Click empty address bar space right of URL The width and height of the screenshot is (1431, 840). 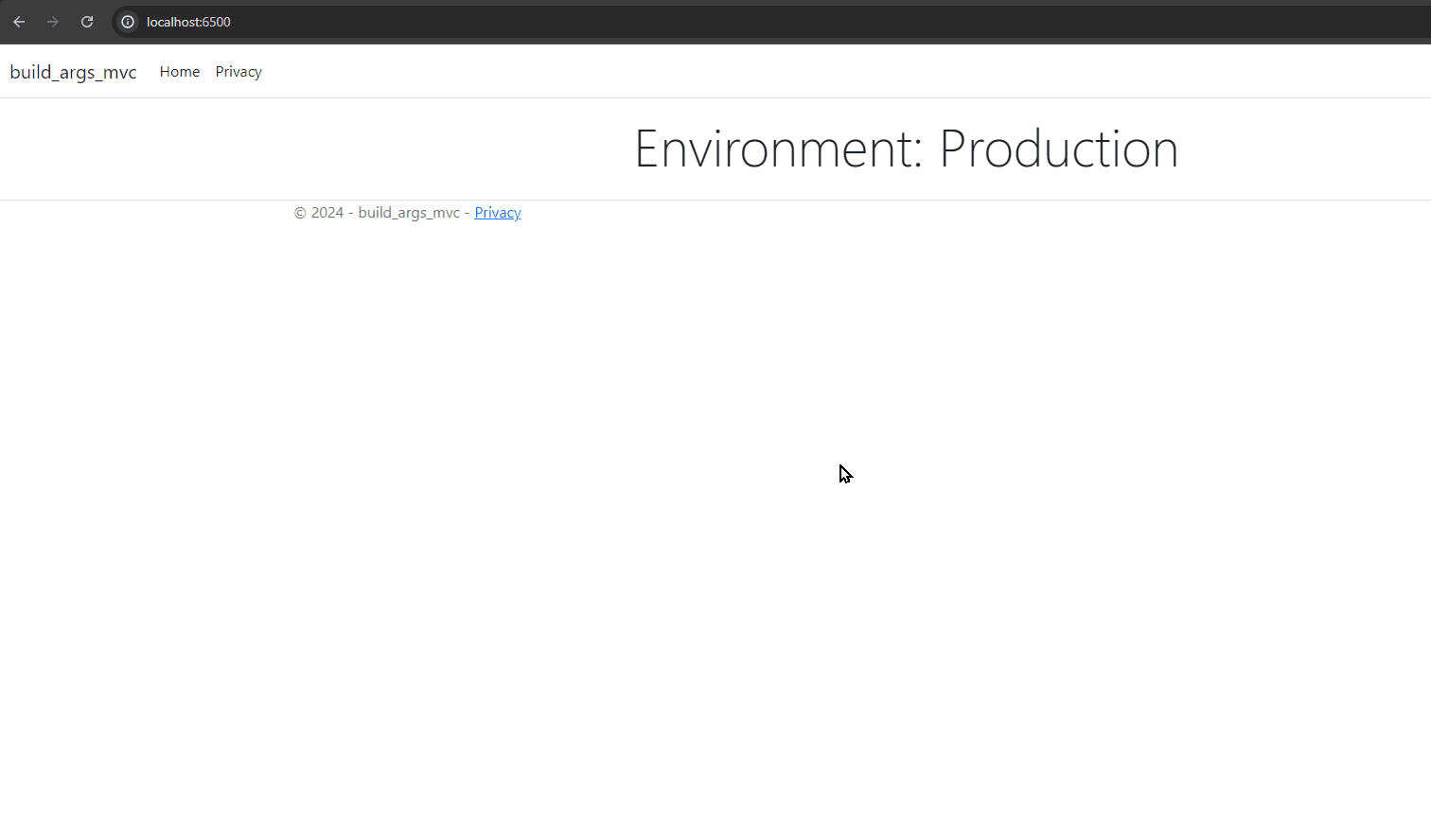tap(757, 22)
